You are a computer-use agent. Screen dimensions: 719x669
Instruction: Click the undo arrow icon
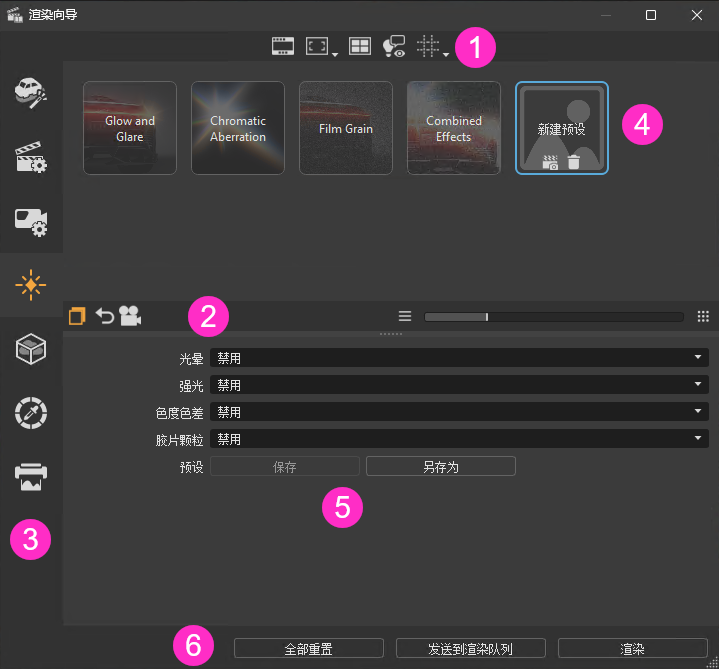pyautogui.click(x=105, y=316)
